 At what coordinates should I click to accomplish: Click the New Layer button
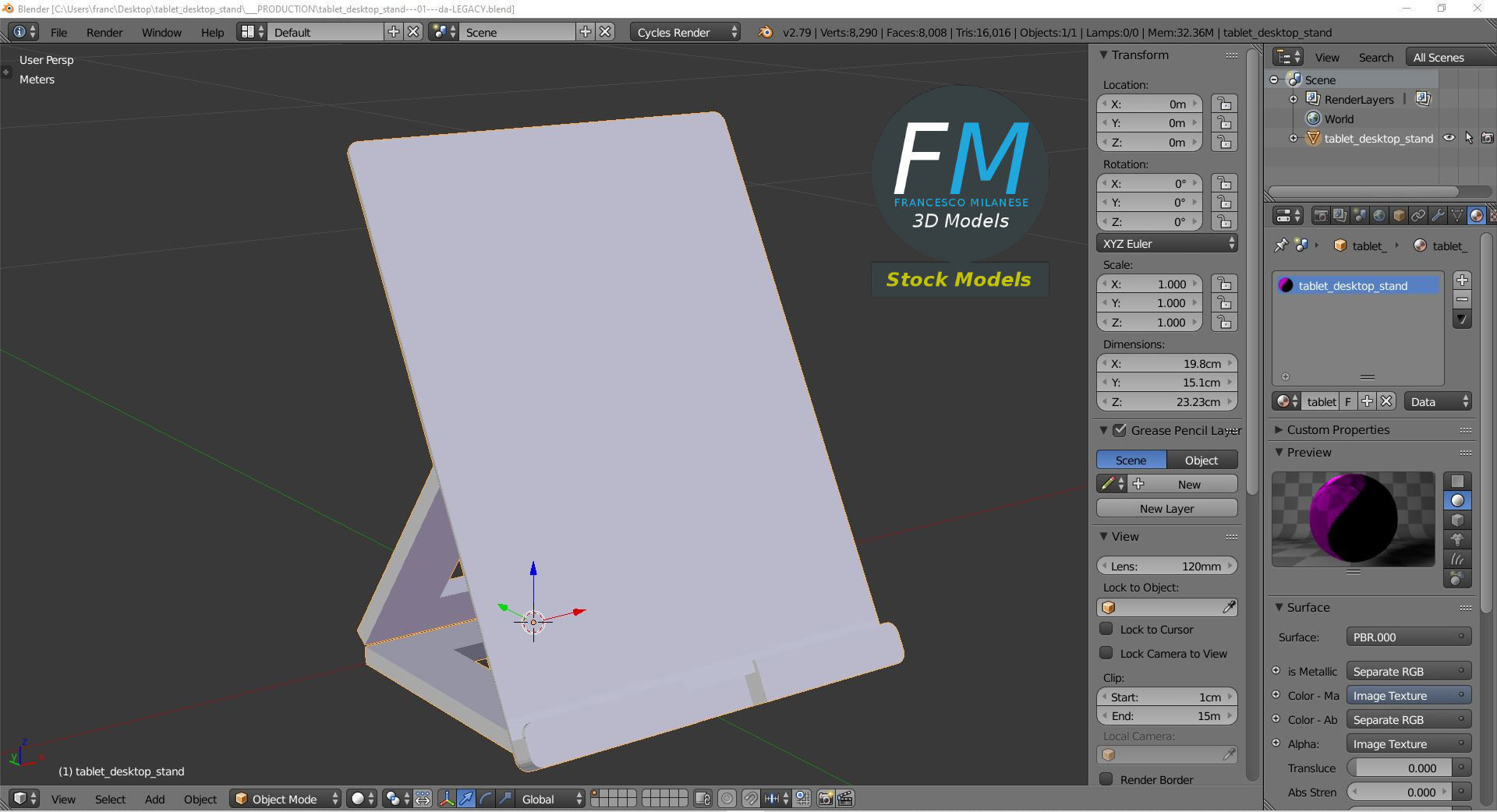1167,508
